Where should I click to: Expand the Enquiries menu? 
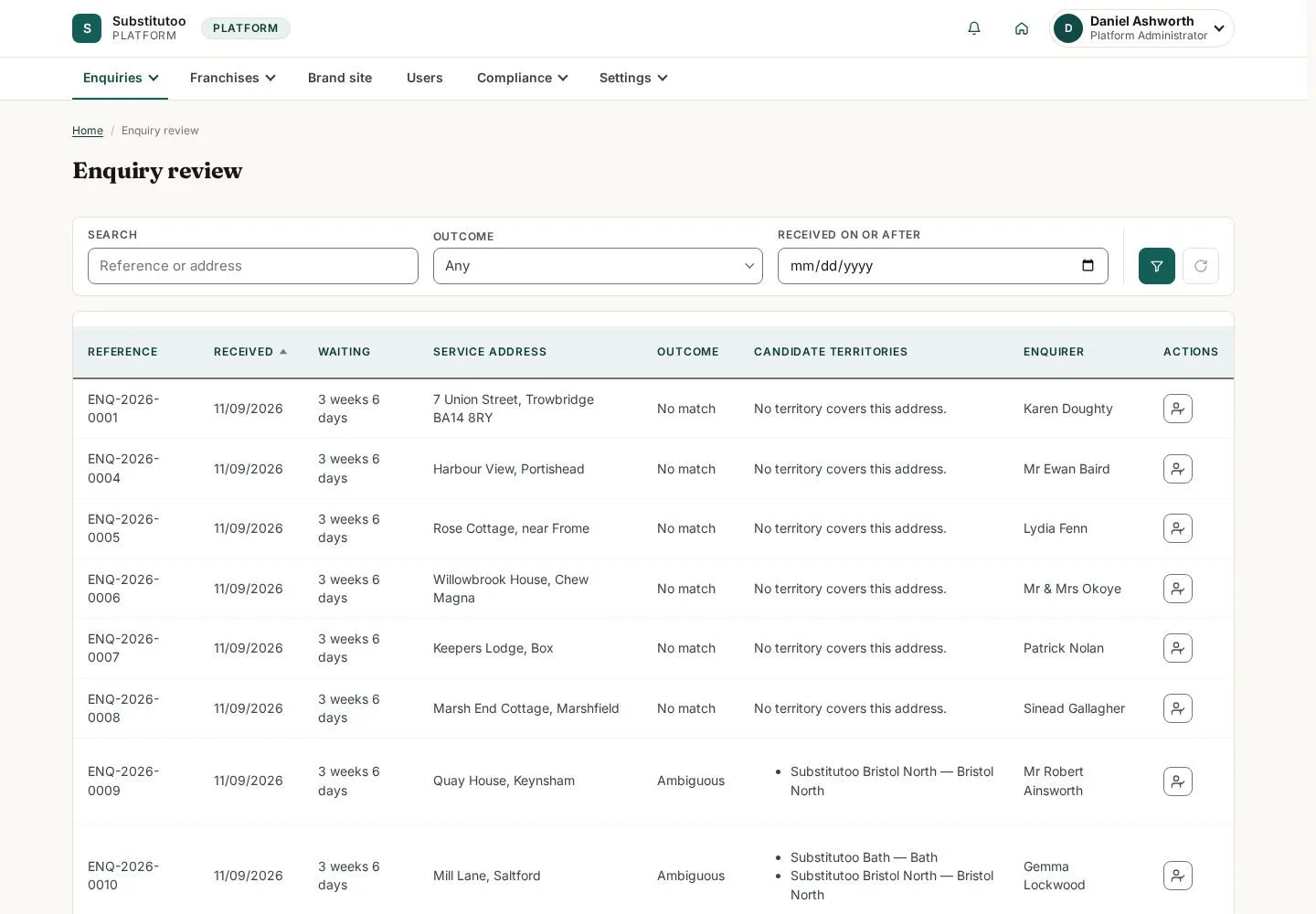[120, 78]
